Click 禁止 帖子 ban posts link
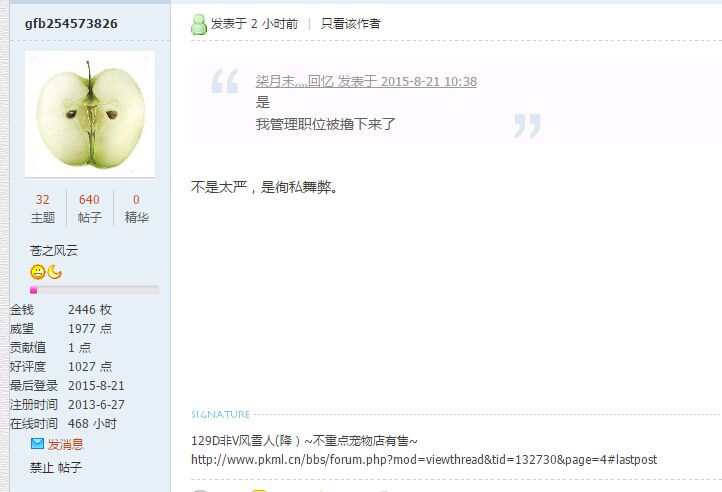This screenshot has height=492, width=722. [x=56, y=468]
